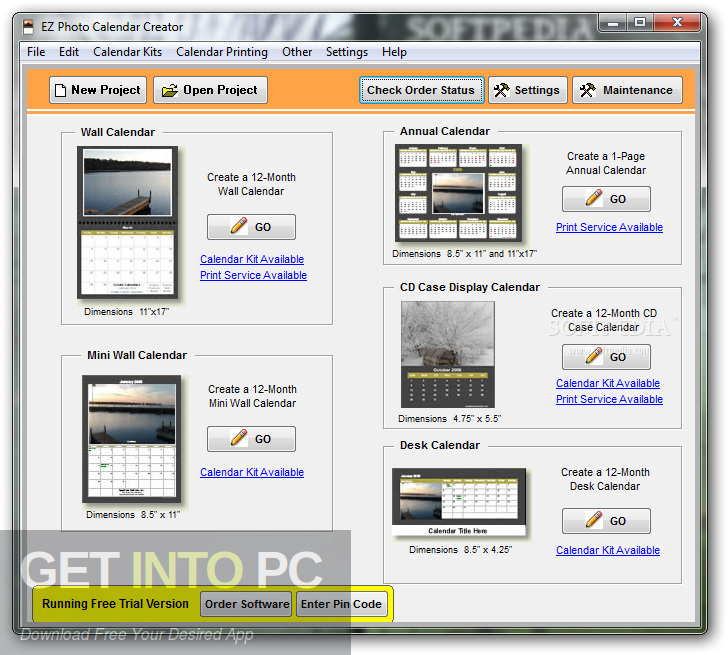The width and height of the screenshot is (728, 655).
Task: Maximize the EZ Photo Calendar Creator window
Action: tap(640, 22)
